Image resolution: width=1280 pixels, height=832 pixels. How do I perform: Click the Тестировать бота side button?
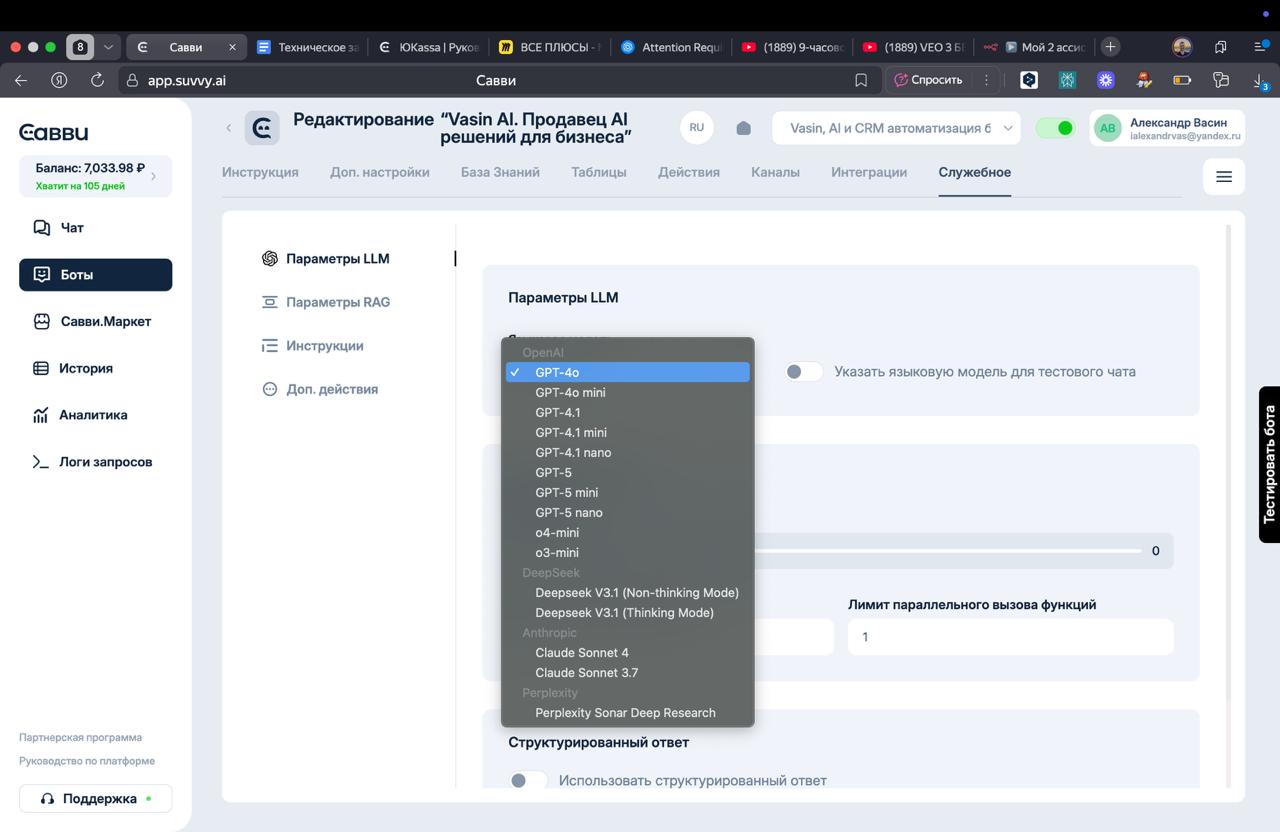pyautogui.click(x=1269, y=464)
